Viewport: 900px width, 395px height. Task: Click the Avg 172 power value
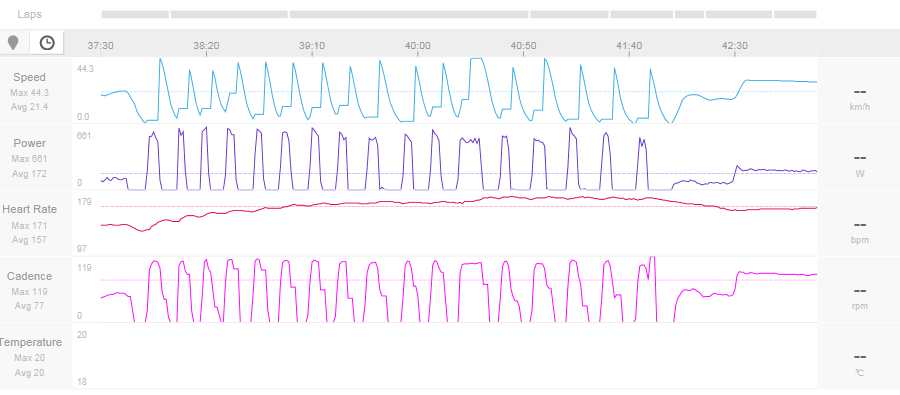coord(29,173)
